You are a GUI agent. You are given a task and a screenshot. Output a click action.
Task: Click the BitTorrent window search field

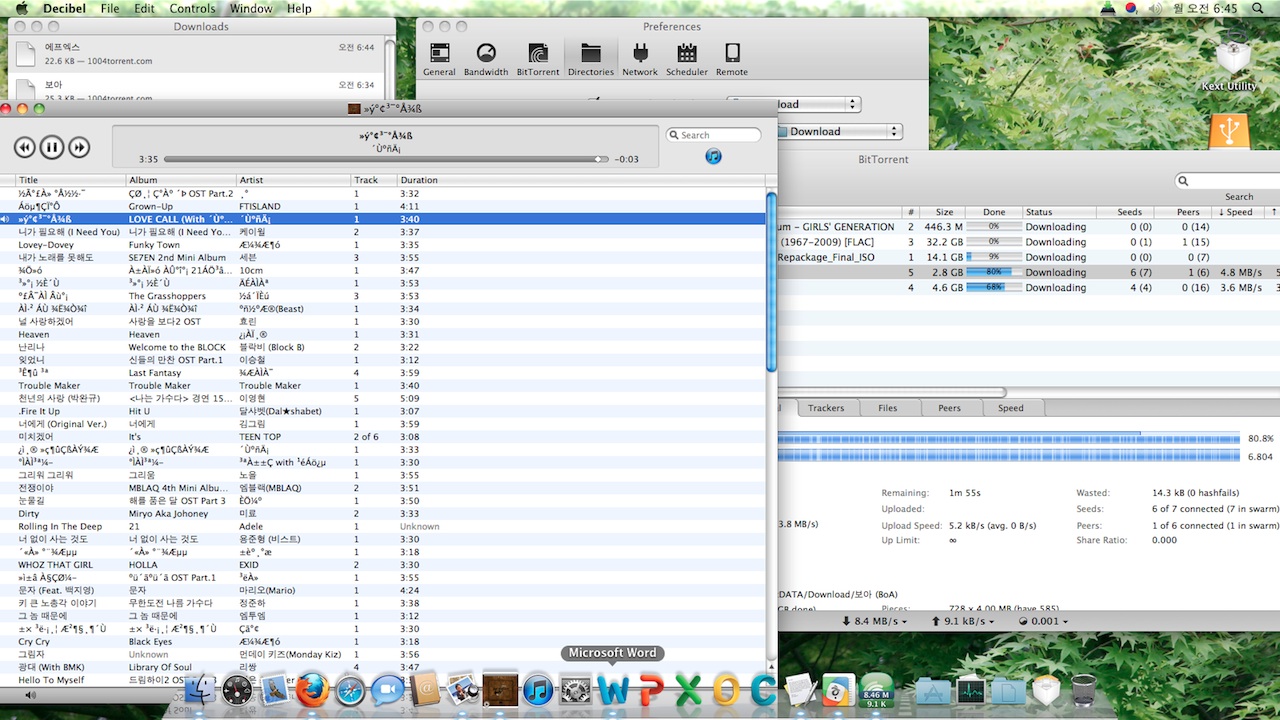click(x=1228, y=181)
